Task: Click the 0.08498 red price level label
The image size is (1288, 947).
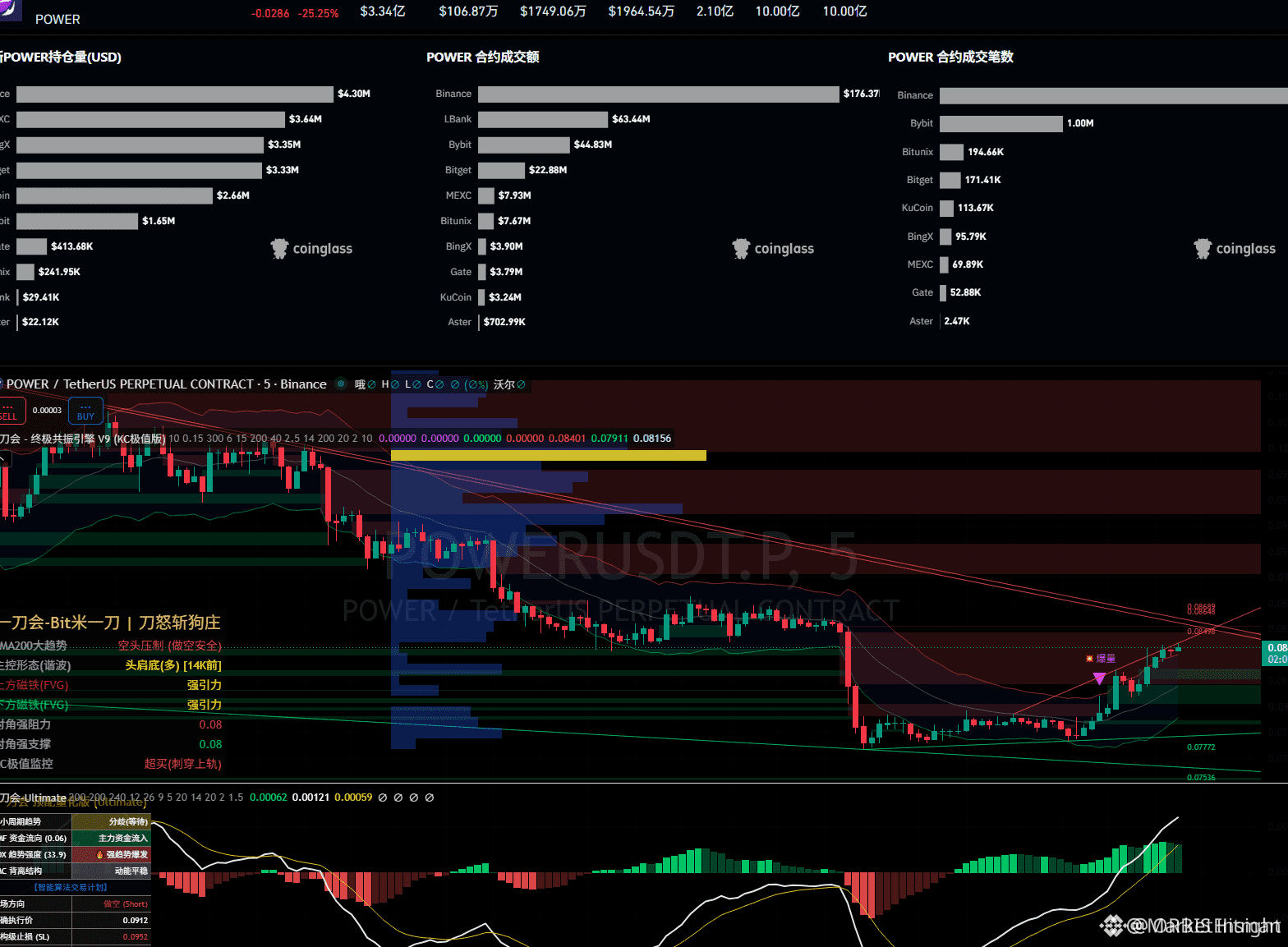Action: [x=1201, y=631]
